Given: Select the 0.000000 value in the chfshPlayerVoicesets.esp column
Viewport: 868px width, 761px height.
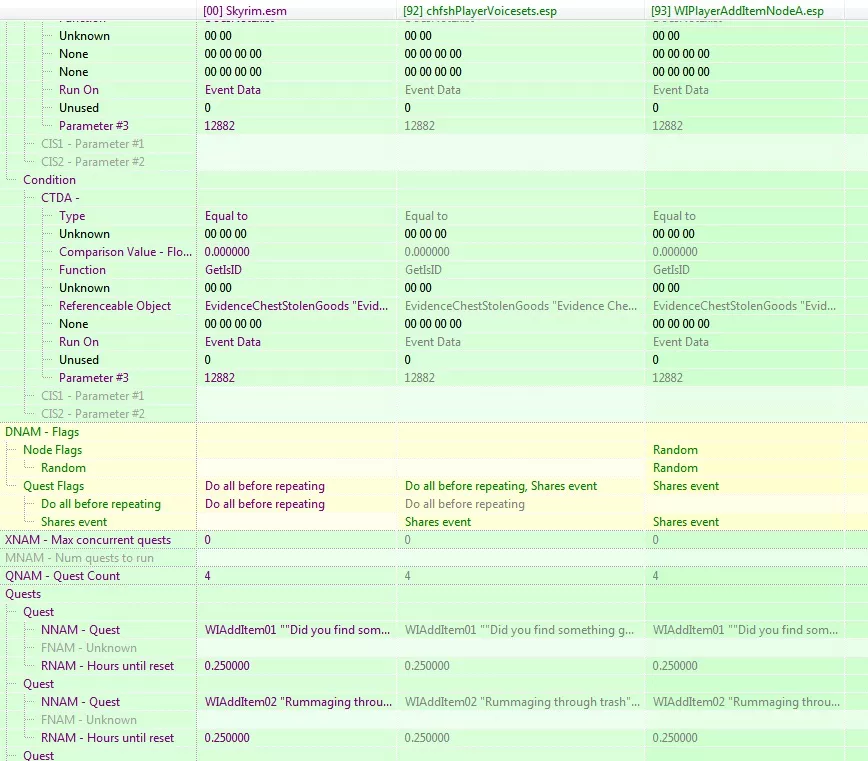Looking at the screenshot, I should 427,252.
